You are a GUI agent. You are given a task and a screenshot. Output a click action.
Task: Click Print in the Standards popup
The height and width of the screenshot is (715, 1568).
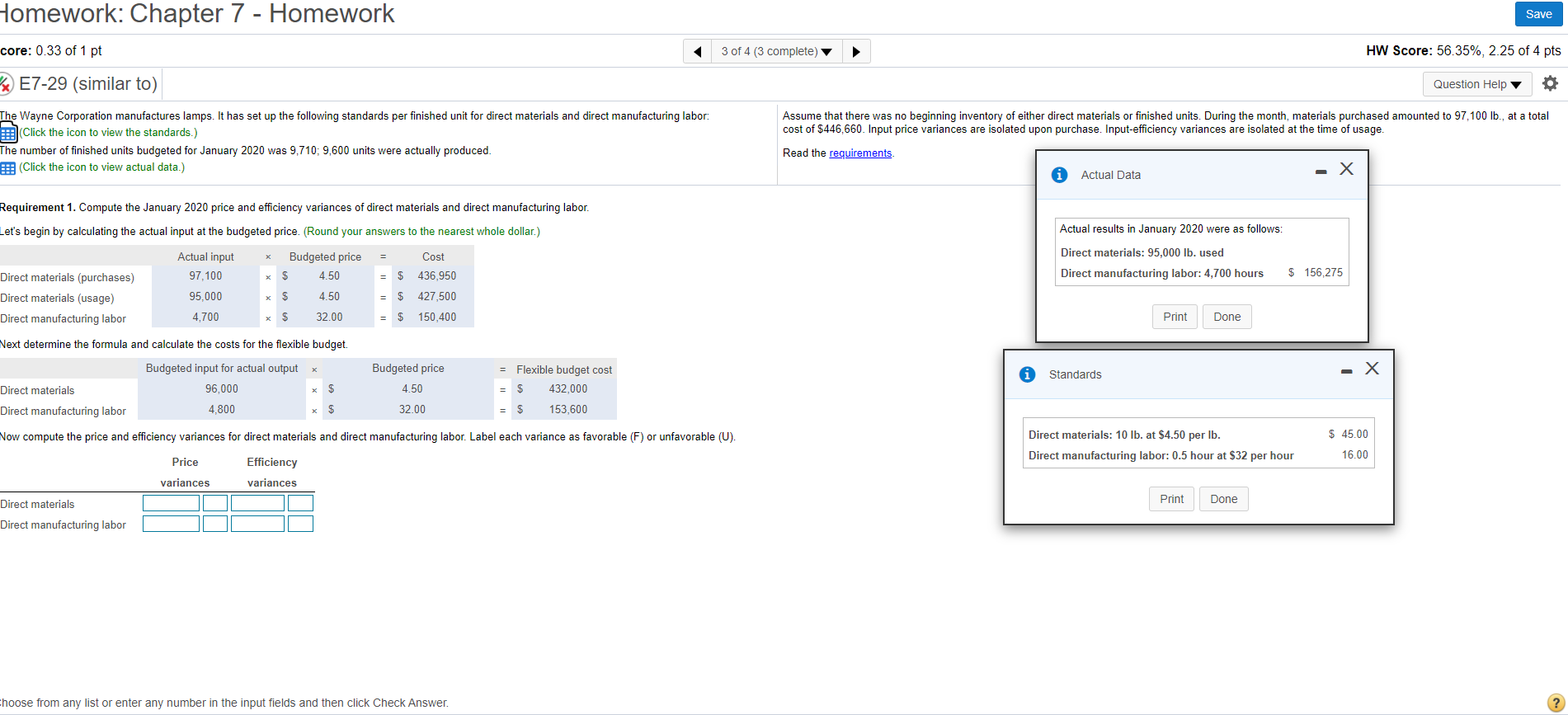point(1171,499)
